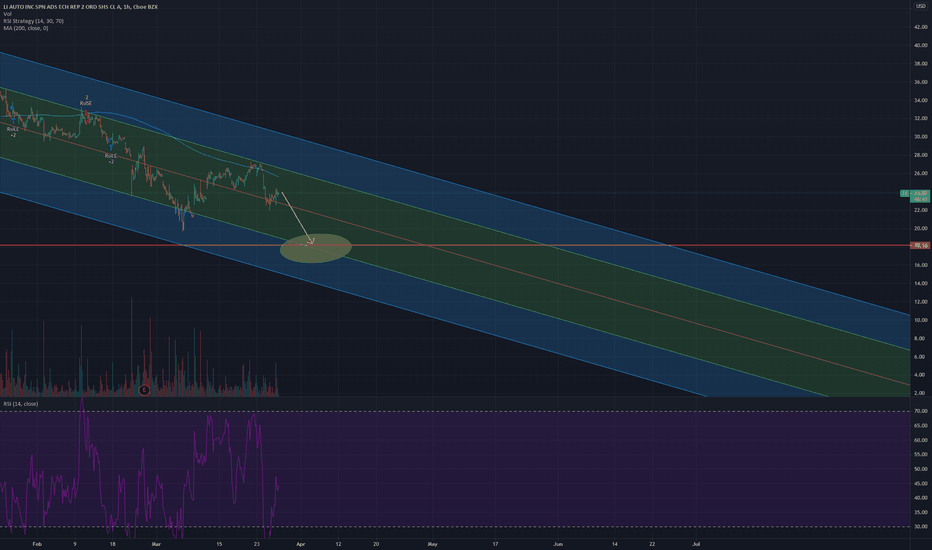Viewport: 932px width, 550px height.
Task: Click the red RsiSE short entry arrow
Action: [x=86, y=113]
